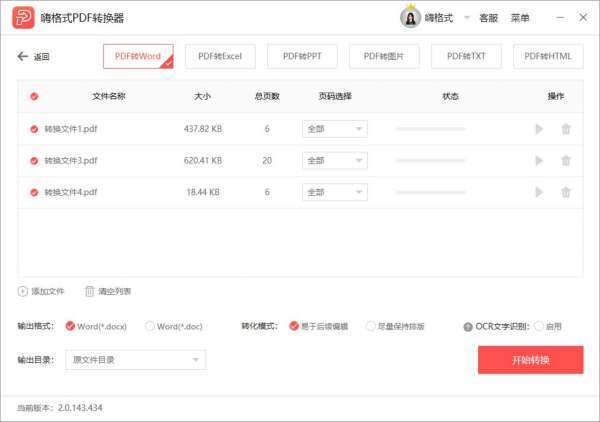The image size is (600, 422).
Task: Click the trash icon for 转换文件4.pdf
Action: [566, 192]
